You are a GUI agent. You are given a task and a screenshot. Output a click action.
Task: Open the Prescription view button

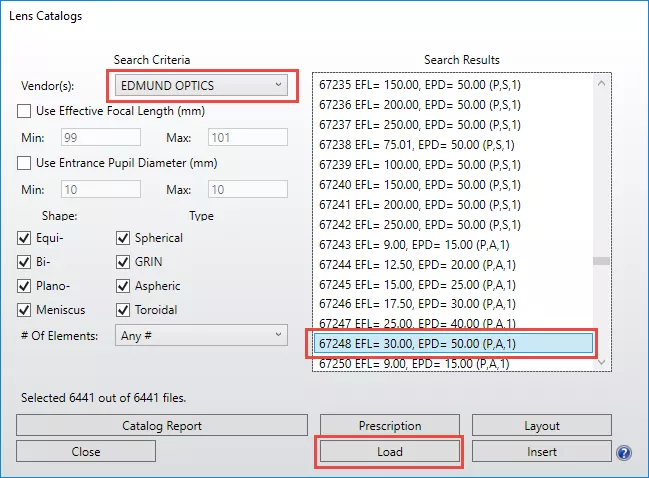(389, 426)
